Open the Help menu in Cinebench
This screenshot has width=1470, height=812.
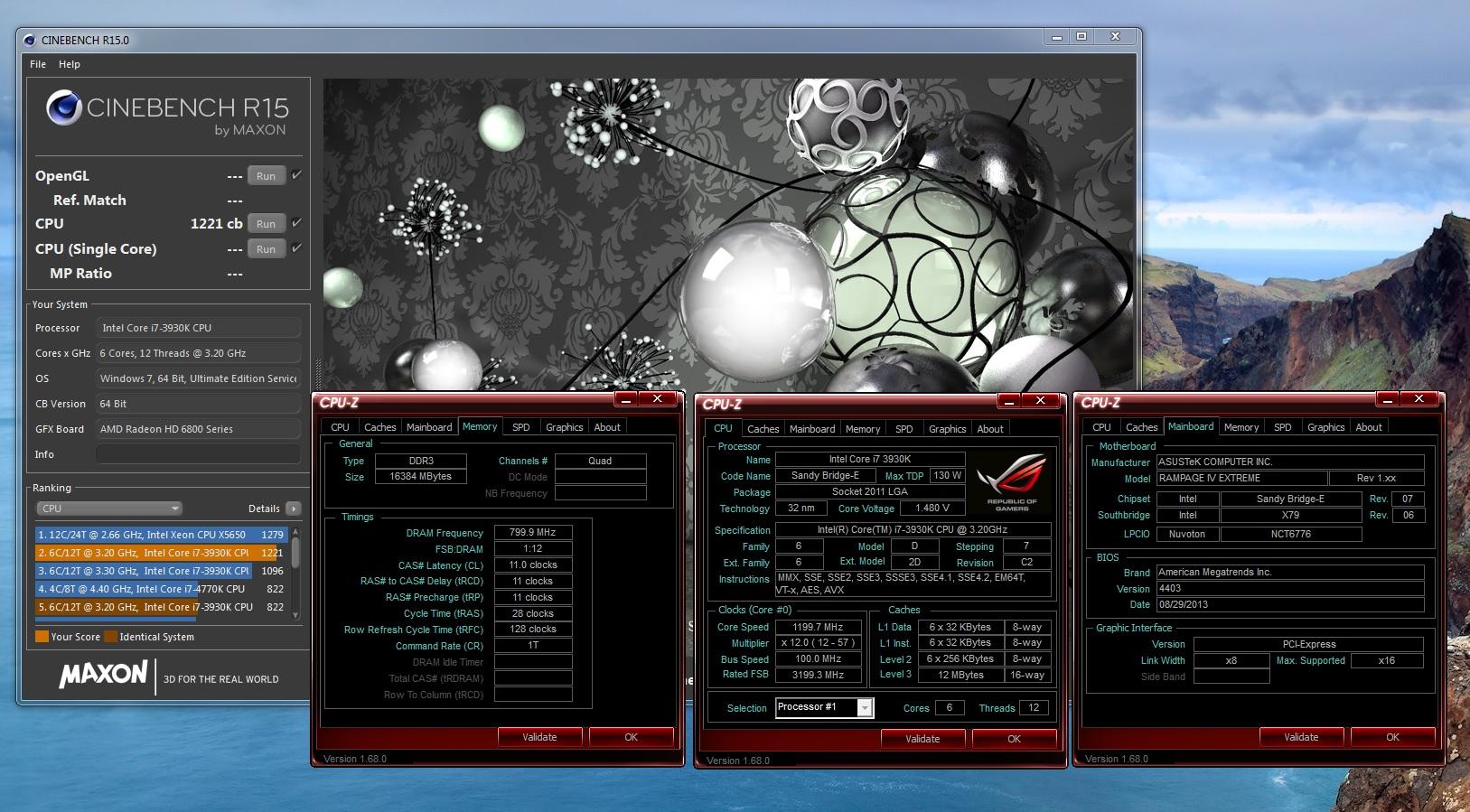(x=70, y=64)
